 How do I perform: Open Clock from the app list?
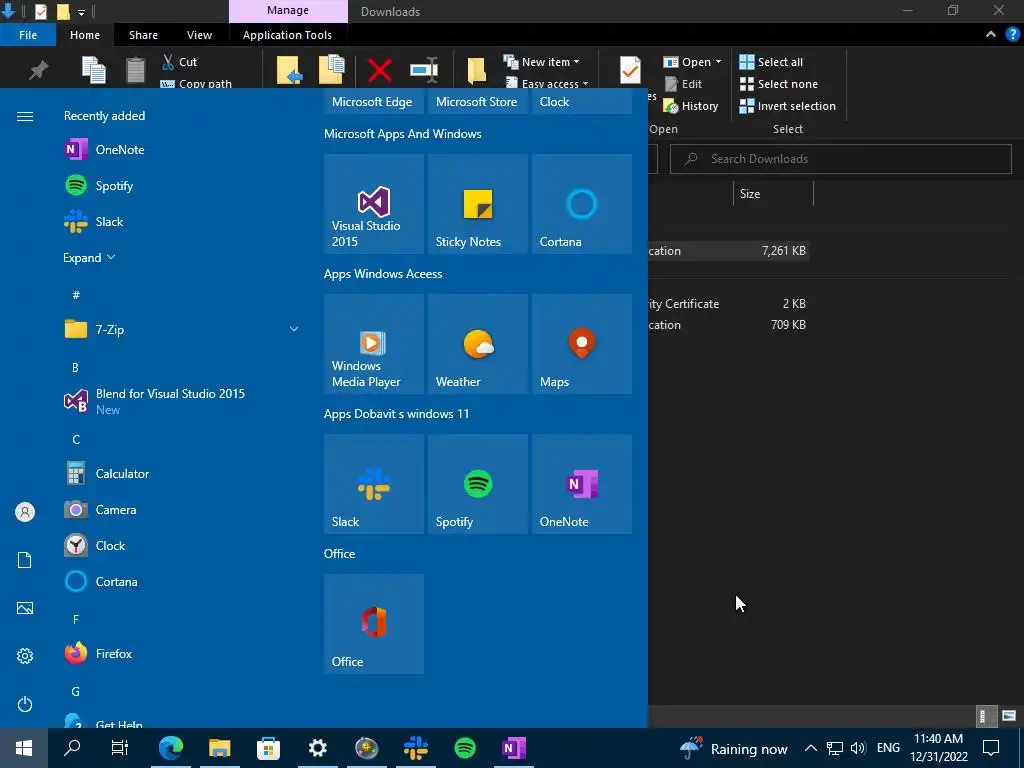(182, 545)
